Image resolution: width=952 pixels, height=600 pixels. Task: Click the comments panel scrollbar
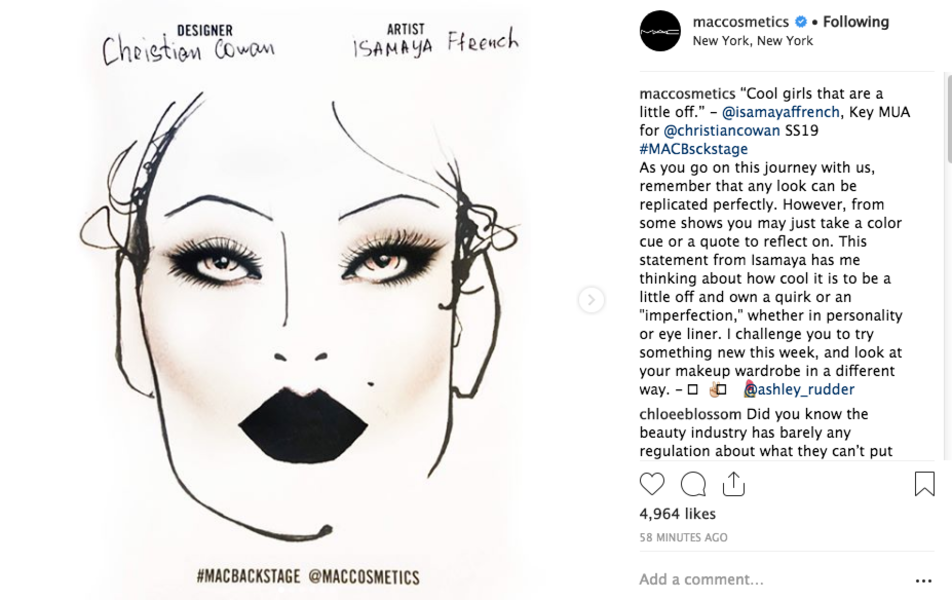pos(946,120)
